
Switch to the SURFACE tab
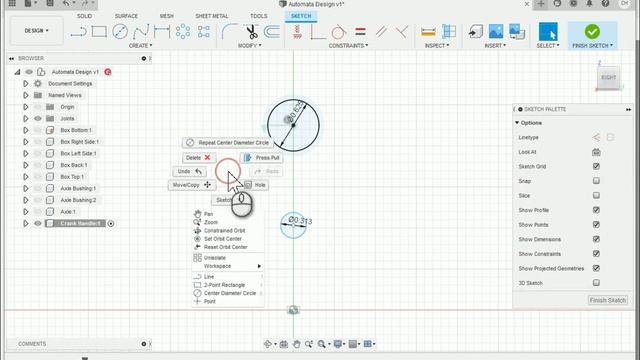pos(126,16)
